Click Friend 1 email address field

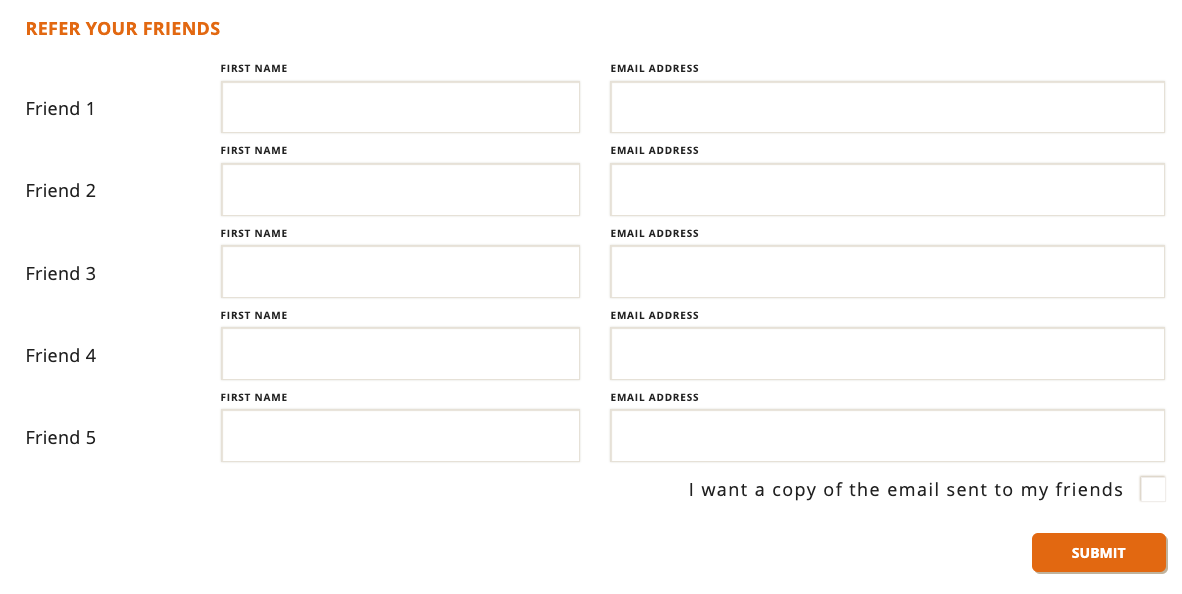[887, 107]
